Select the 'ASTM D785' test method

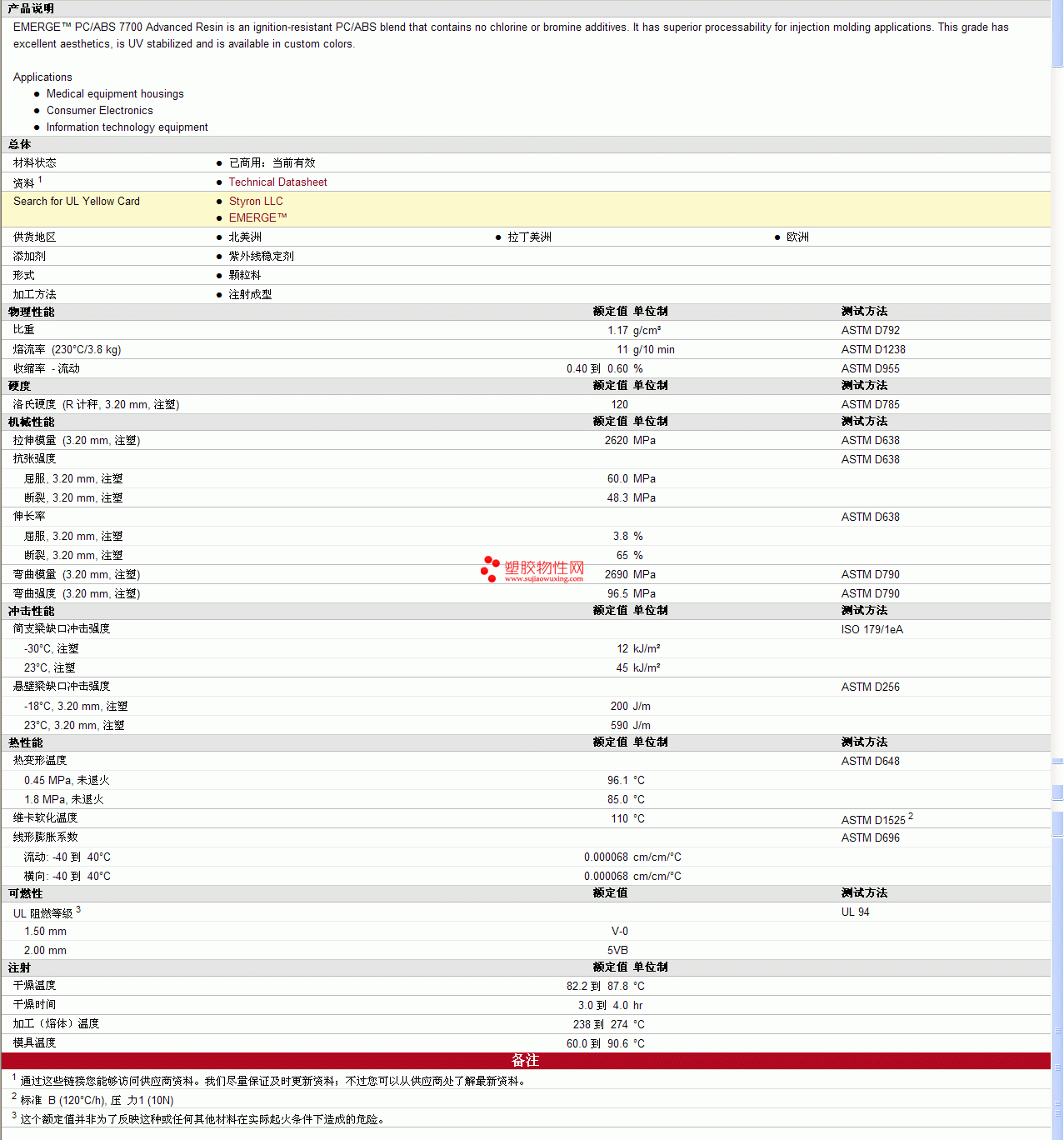pyautogui.click(x=870, y=404)
